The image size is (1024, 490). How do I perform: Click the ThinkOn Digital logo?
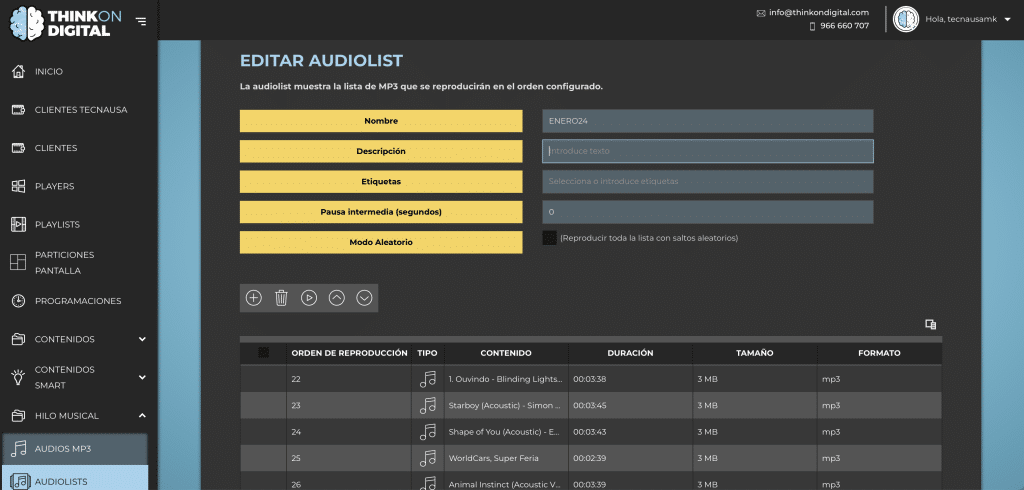point(65,23)
